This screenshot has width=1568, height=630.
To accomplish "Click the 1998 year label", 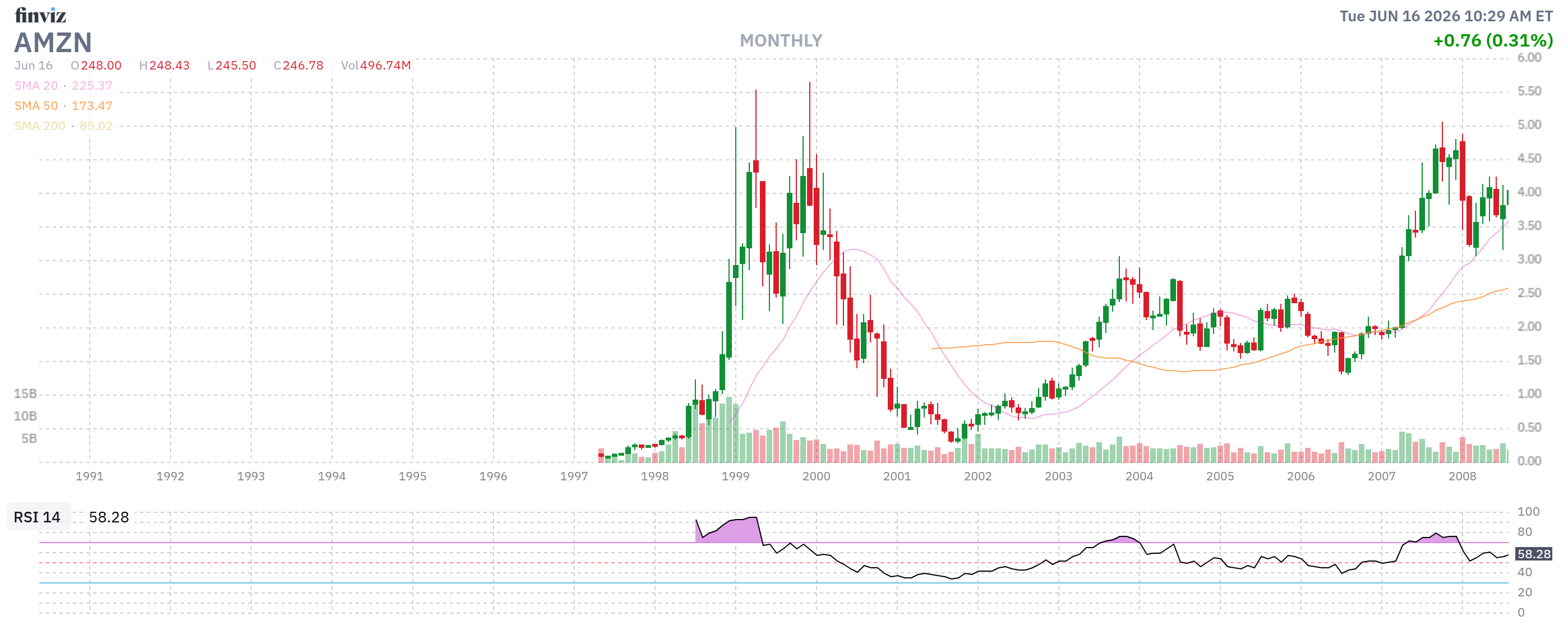I will click(x=655, y=477).
